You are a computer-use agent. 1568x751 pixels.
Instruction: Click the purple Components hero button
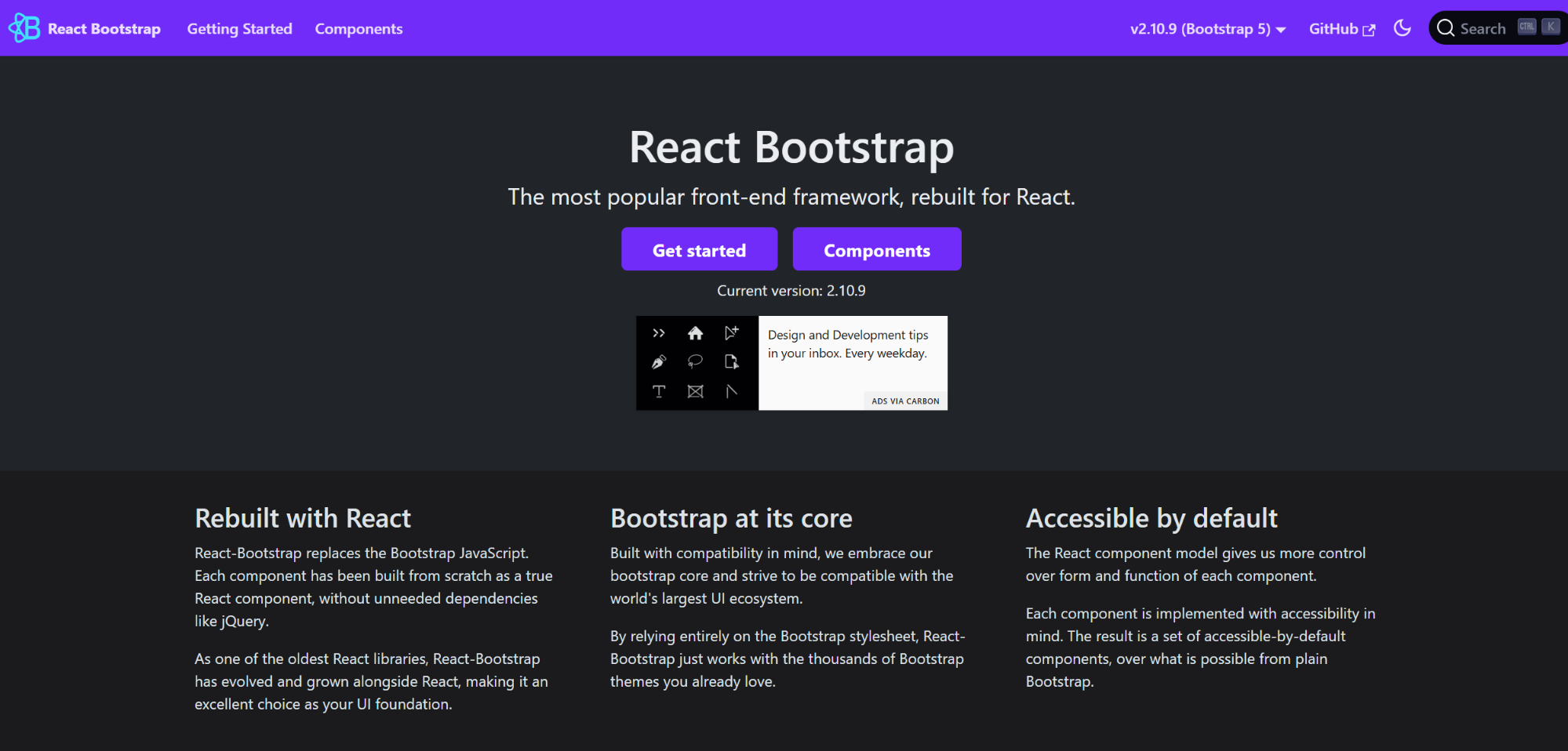(877, 249)
